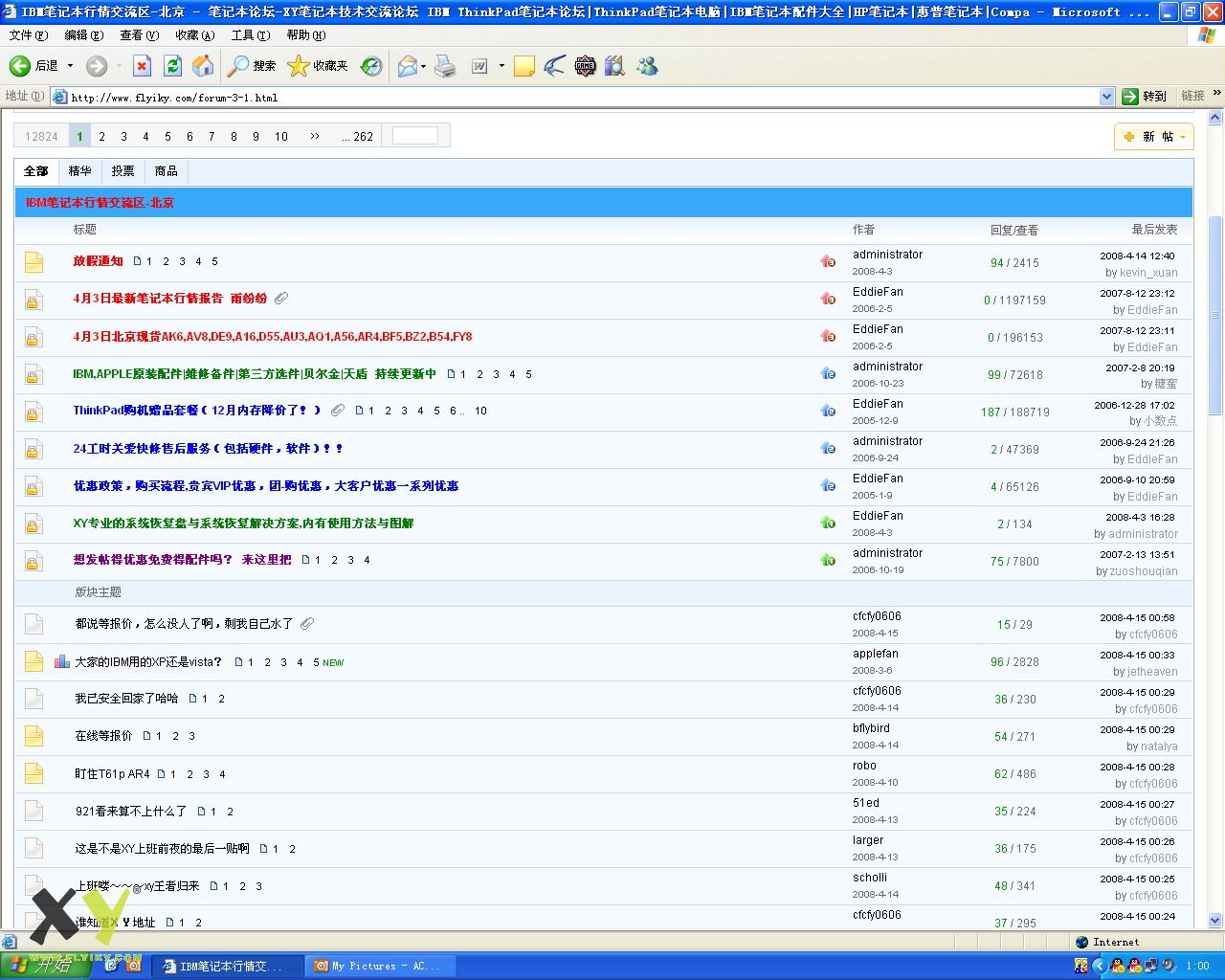Open the thread 在线等报价

point(103,736)
